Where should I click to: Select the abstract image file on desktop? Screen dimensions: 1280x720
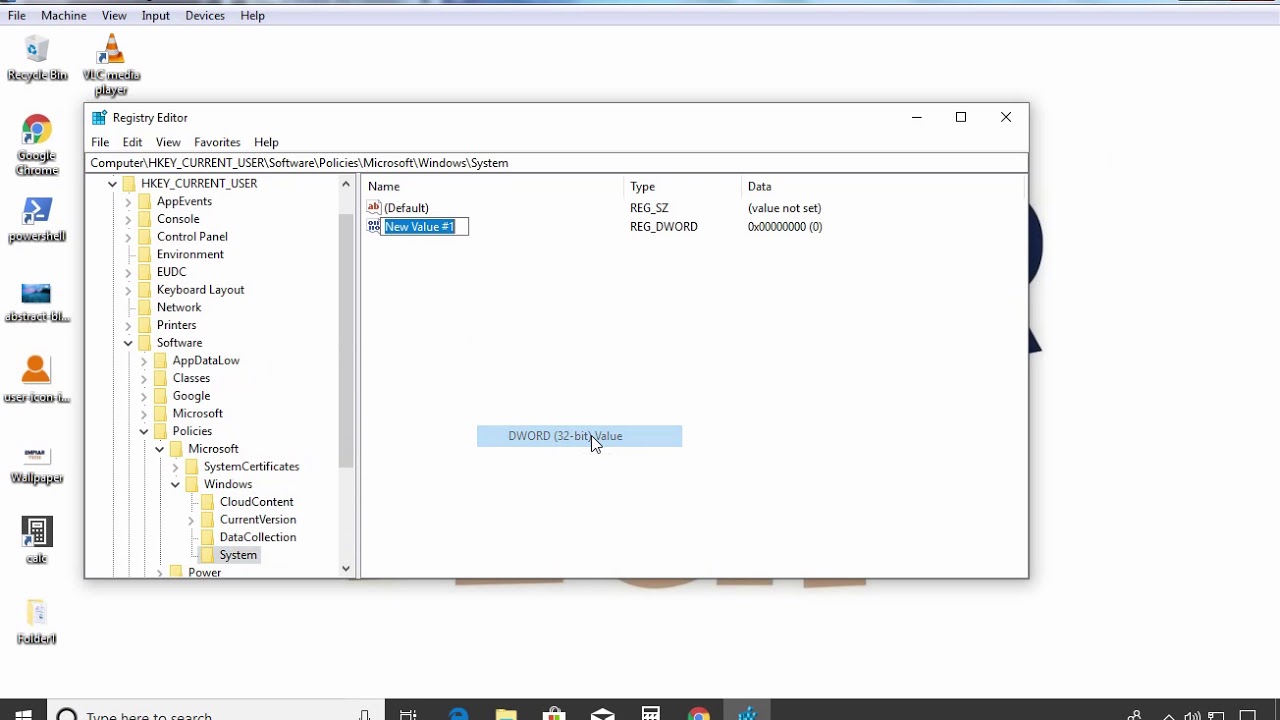point(37,303)
